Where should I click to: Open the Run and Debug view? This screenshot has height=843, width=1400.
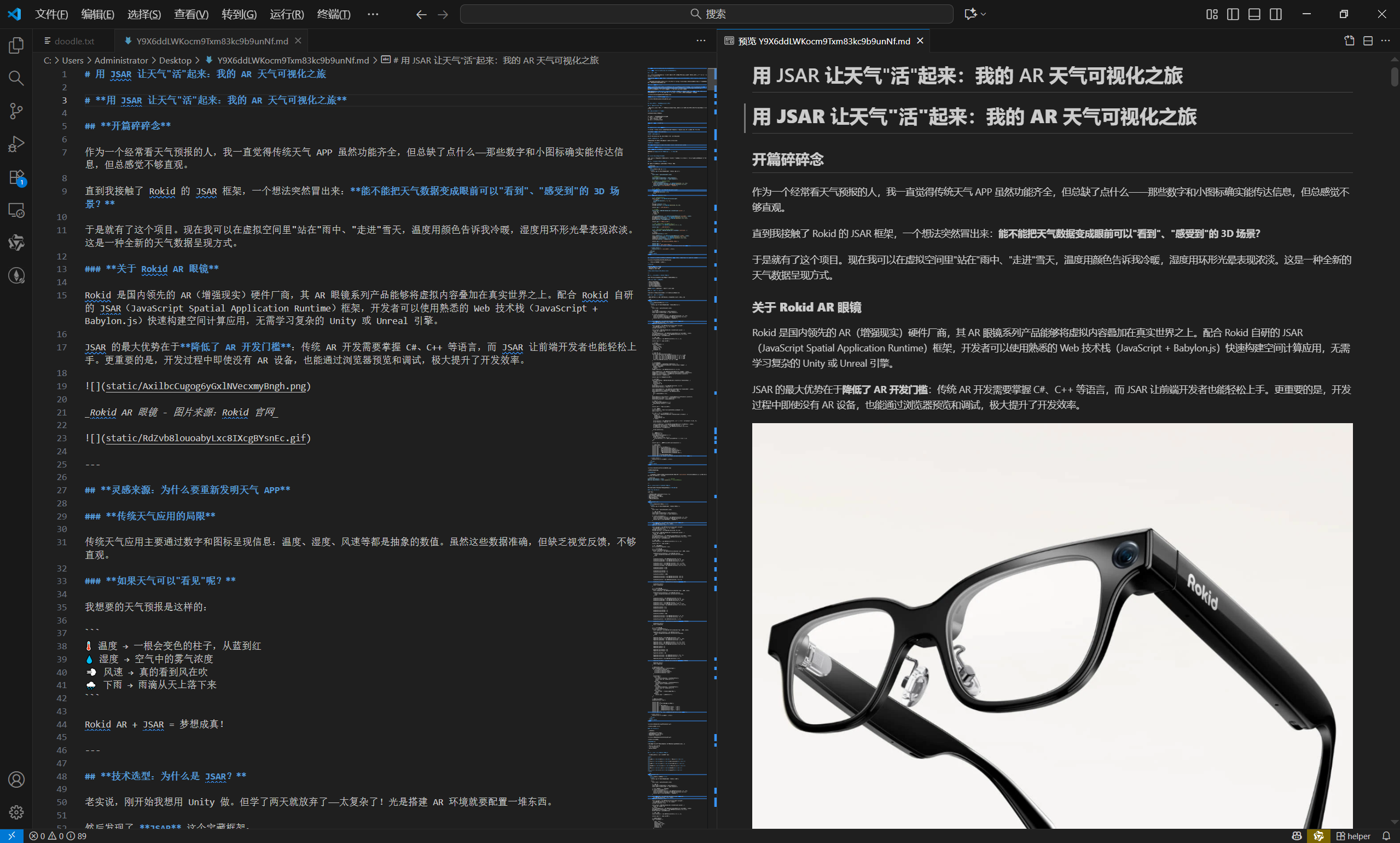(x=16, y=144)
